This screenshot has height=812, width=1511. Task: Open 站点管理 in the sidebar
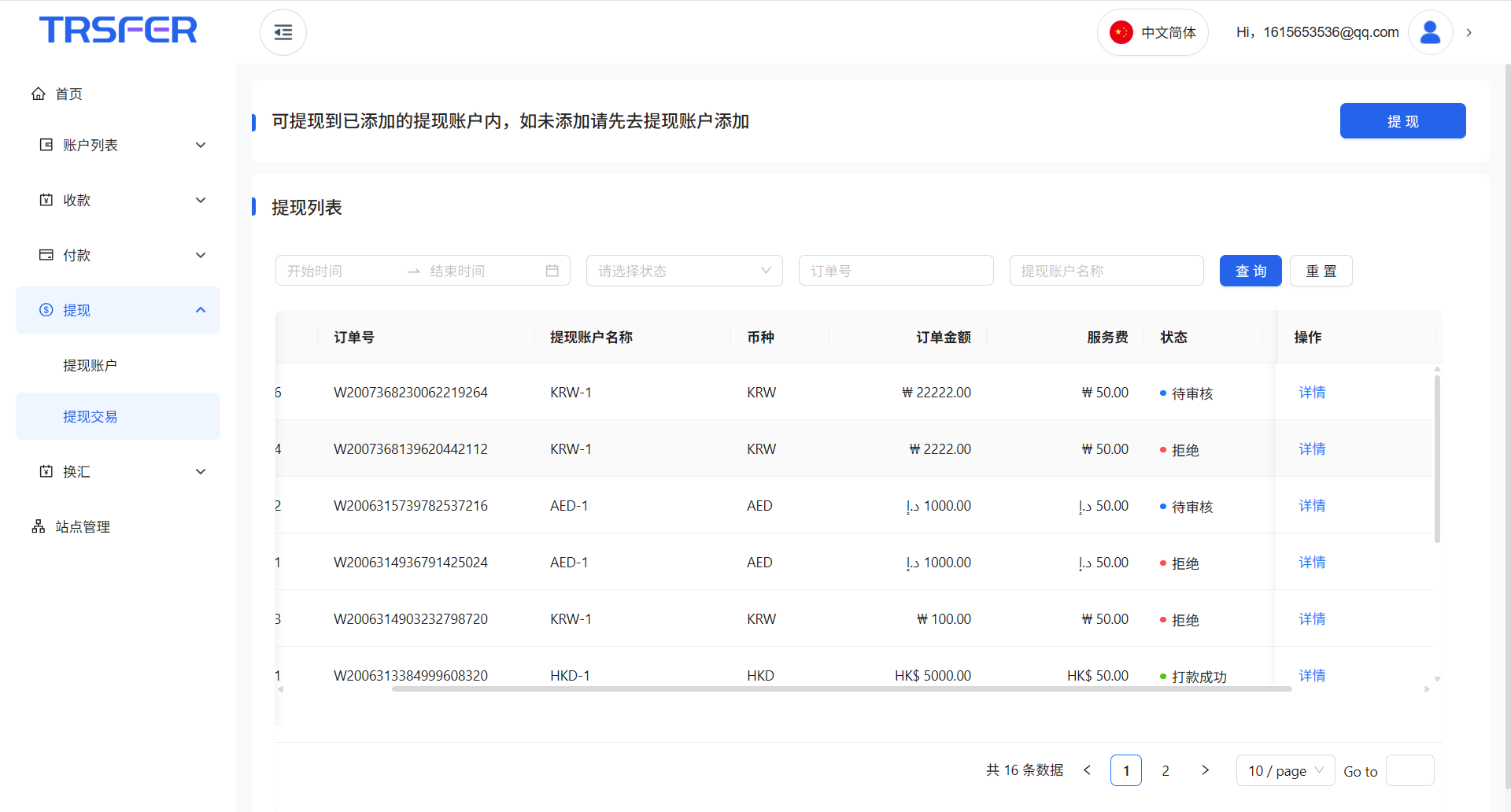pos(83,526)
